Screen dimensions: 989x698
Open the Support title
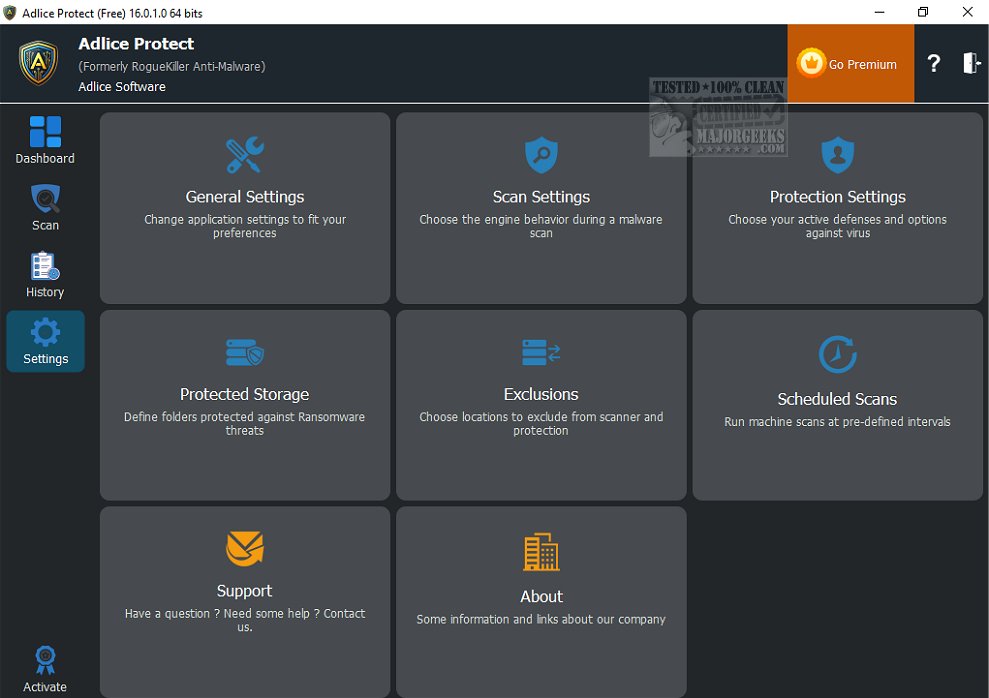(245, 591)
